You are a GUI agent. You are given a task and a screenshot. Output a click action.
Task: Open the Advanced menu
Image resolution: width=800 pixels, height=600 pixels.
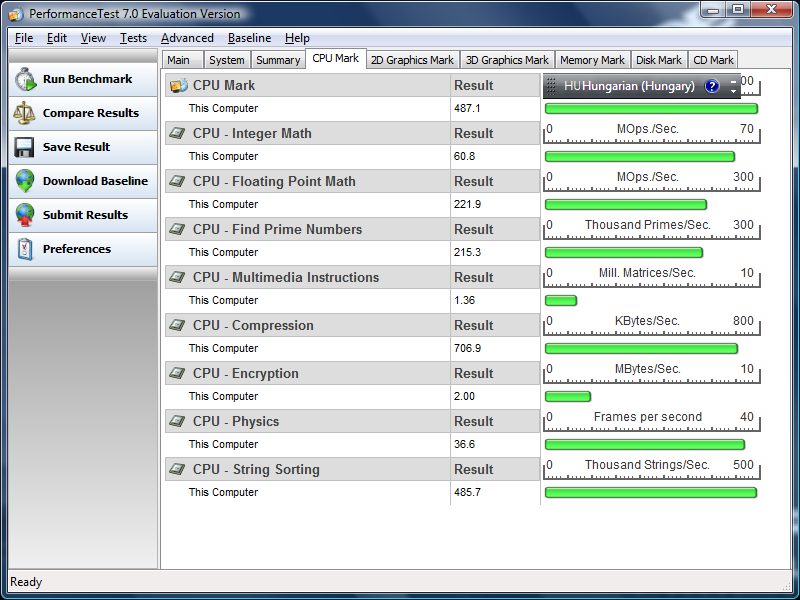click(x=187, y=38)
